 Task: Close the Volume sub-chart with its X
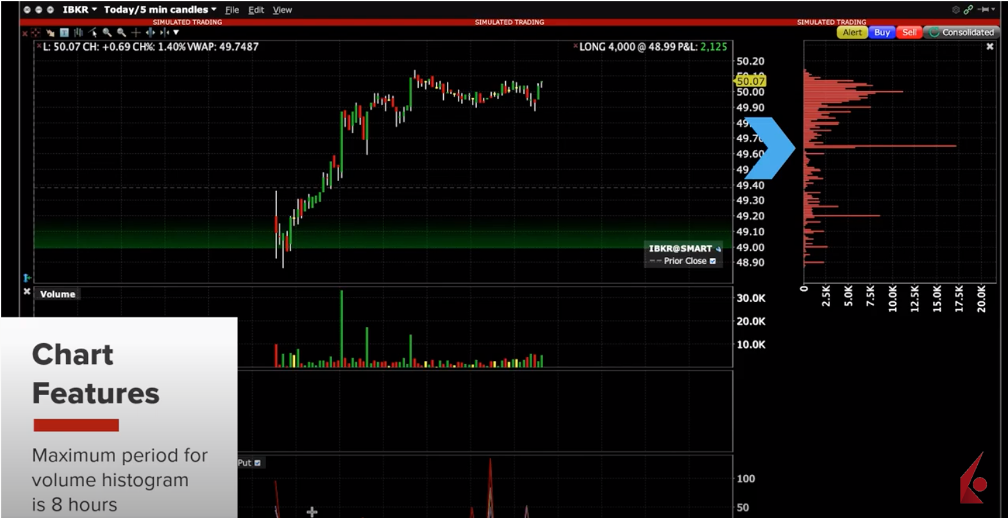click(x=27, y=292)
